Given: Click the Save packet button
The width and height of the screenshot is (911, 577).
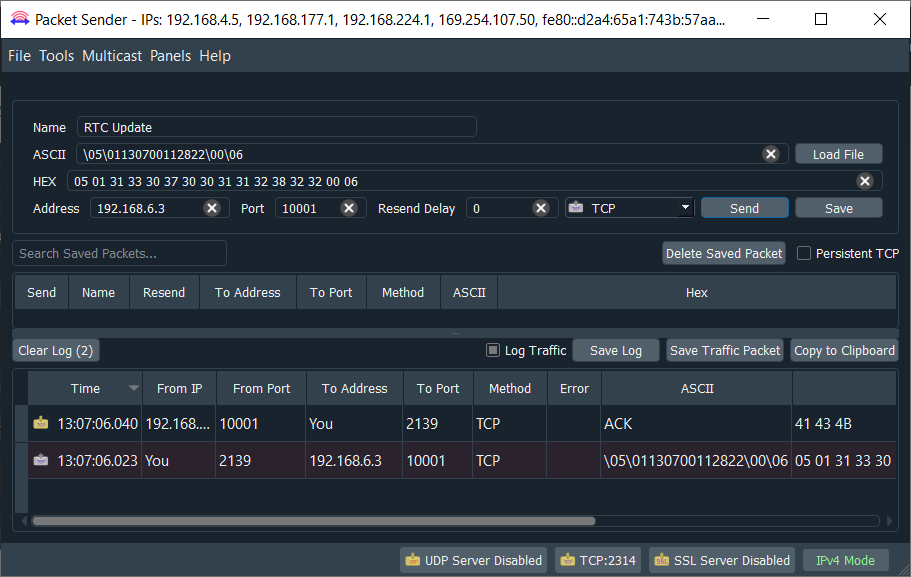Looking at the screenshot, I should (x=838, y=208).
